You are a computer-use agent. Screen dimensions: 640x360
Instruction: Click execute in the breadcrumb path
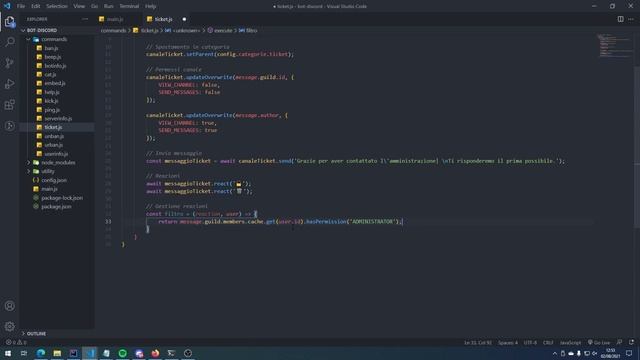tap(223, 31)
